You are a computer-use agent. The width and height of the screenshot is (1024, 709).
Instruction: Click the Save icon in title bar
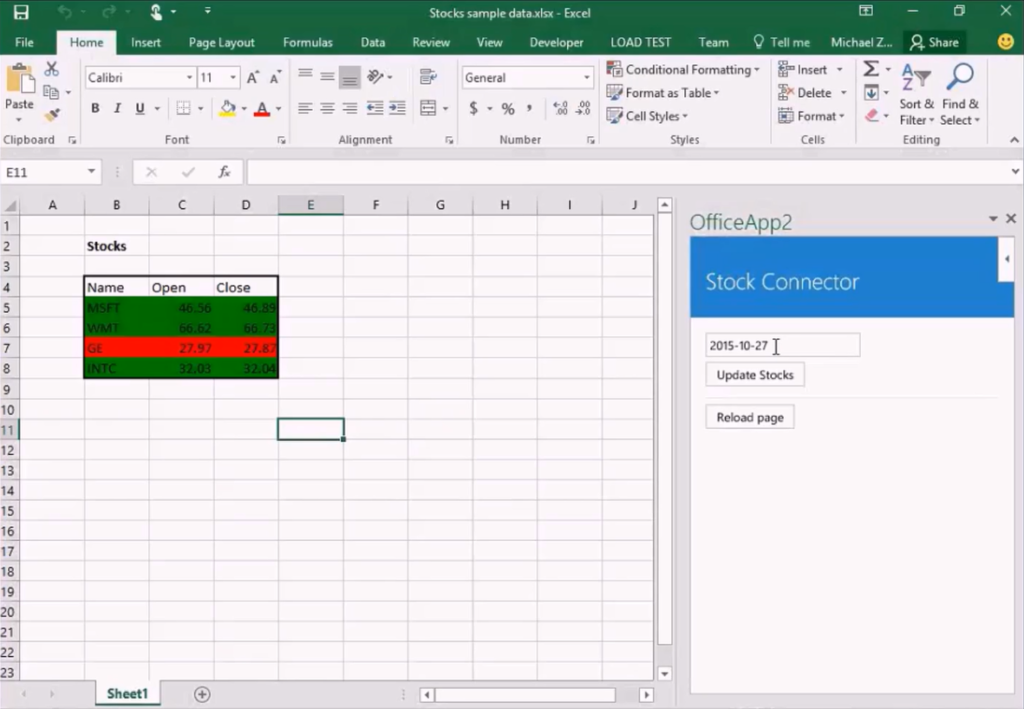(x=21, y=12)
